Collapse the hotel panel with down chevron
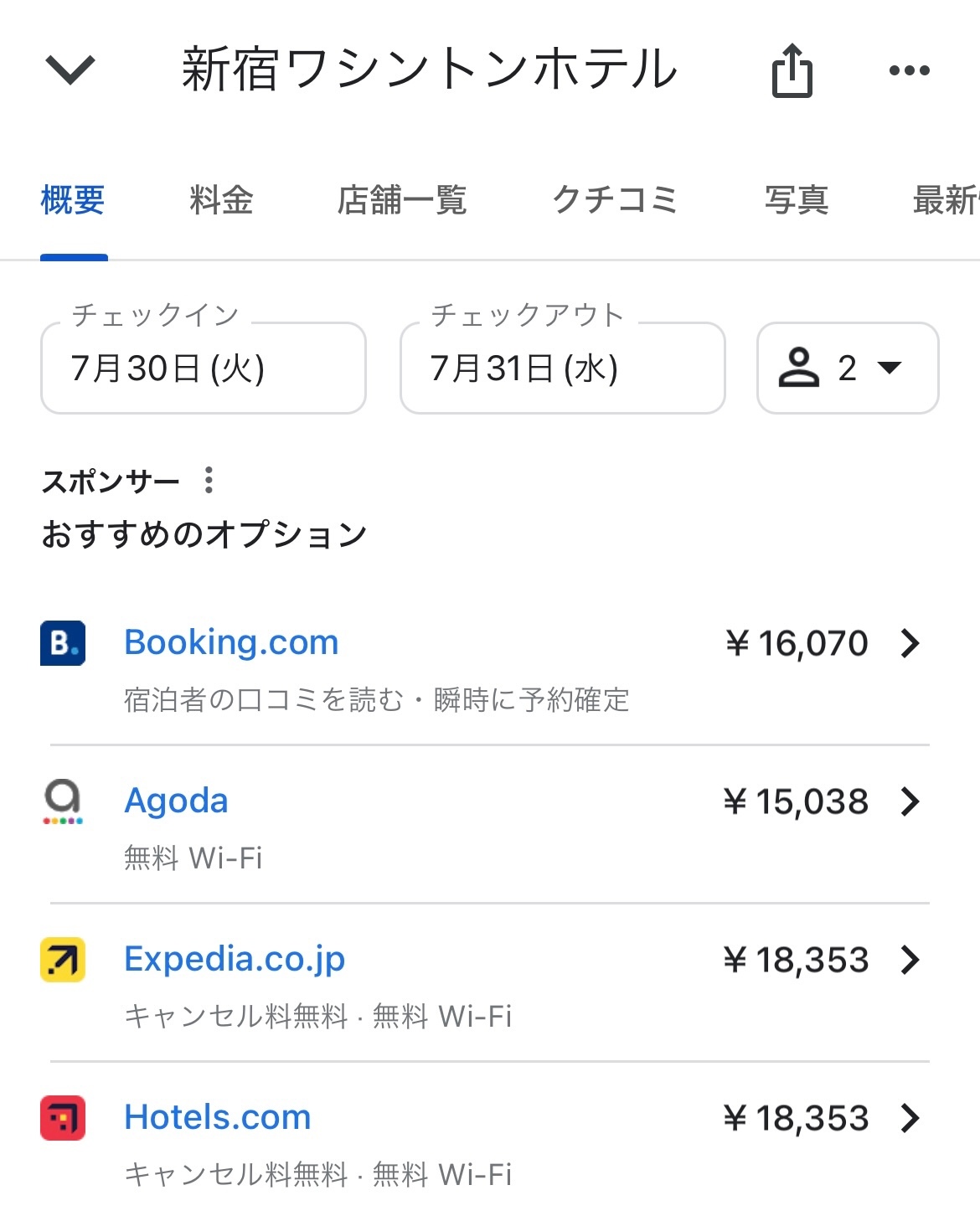The image size is (980, 1216). pyautogui.click(x=70, y=70)
